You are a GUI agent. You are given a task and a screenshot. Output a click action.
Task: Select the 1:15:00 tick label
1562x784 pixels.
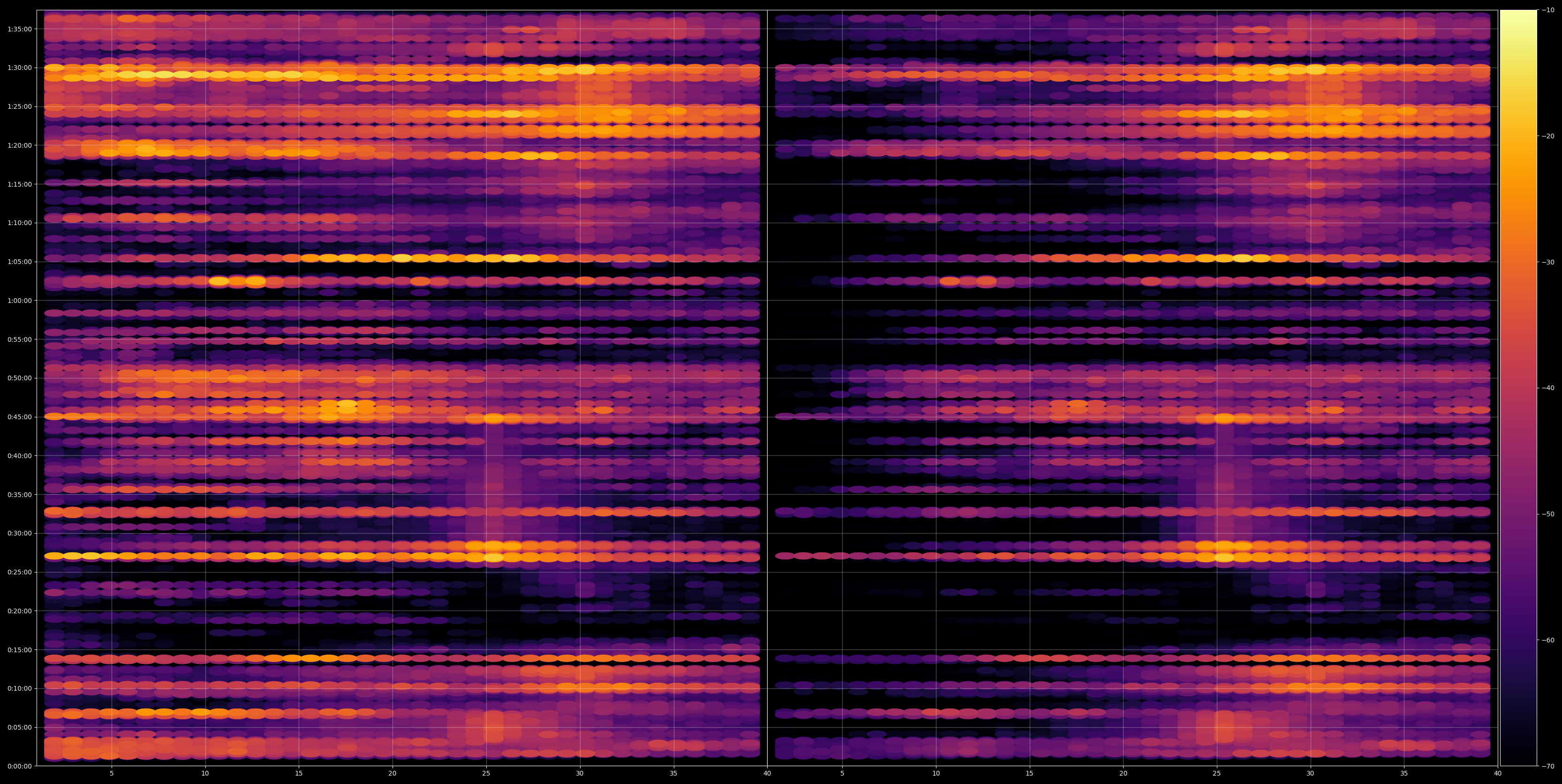tap(19, 184)
